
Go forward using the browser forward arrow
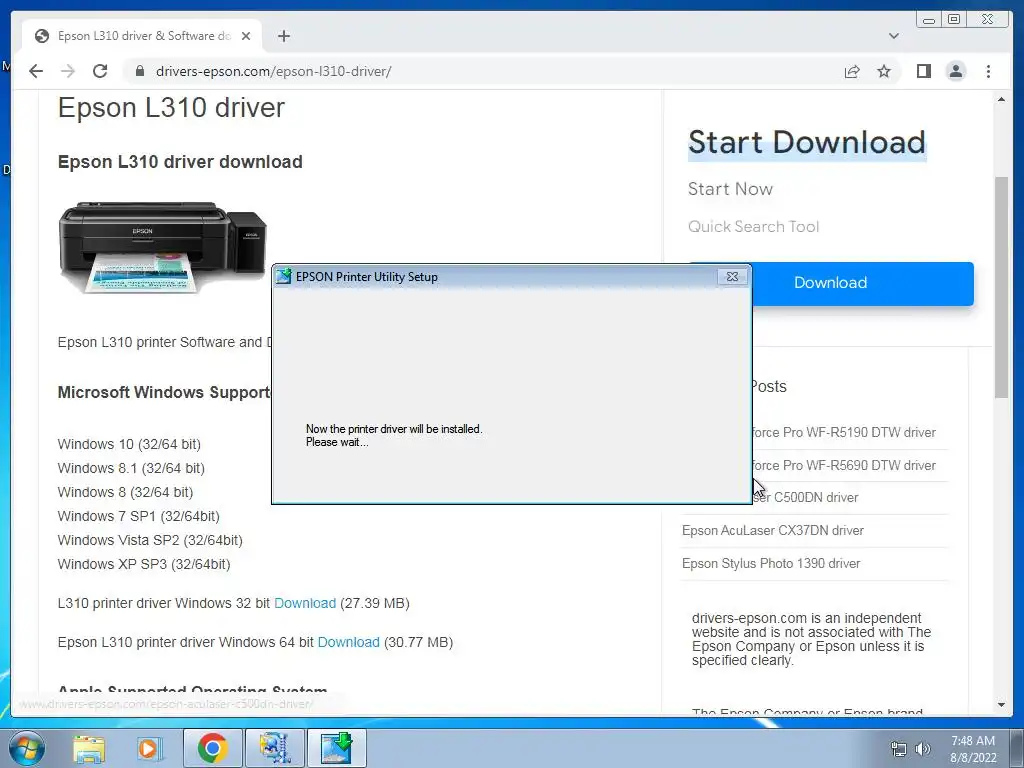(x=68, y=71)
